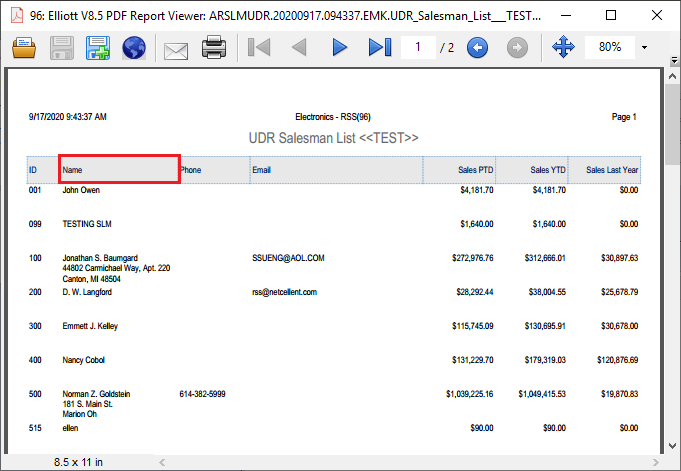
Task: Activate the pan move cross-arrows tool
Action: click(x=563, y=47)
